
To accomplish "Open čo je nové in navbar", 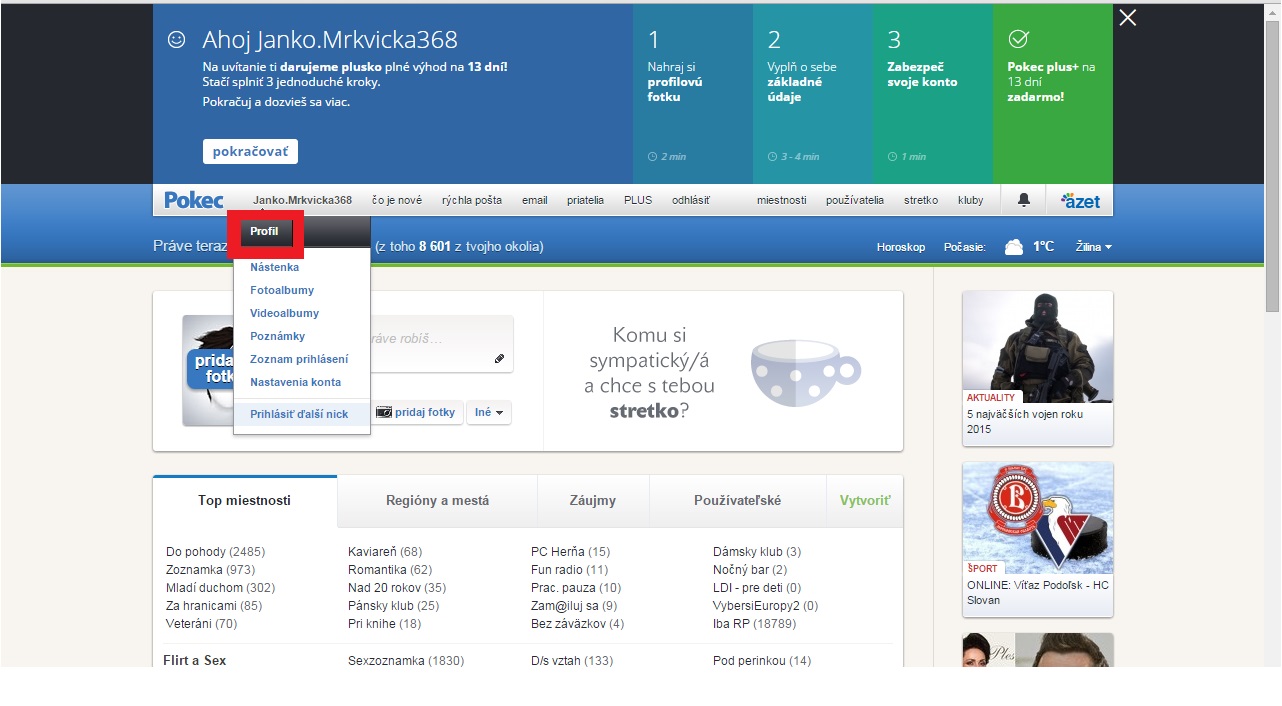I will click(x=397, y=200).
